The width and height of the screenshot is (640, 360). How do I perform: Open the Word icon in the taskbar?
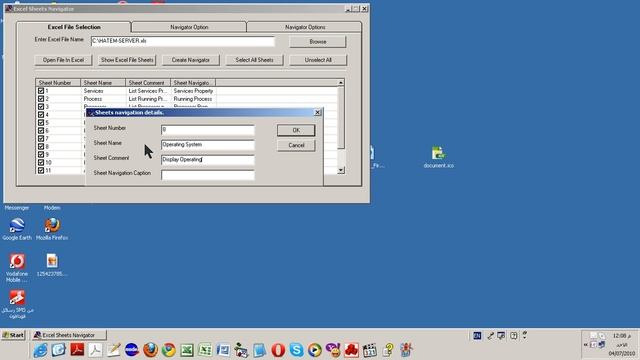point(223,350)
